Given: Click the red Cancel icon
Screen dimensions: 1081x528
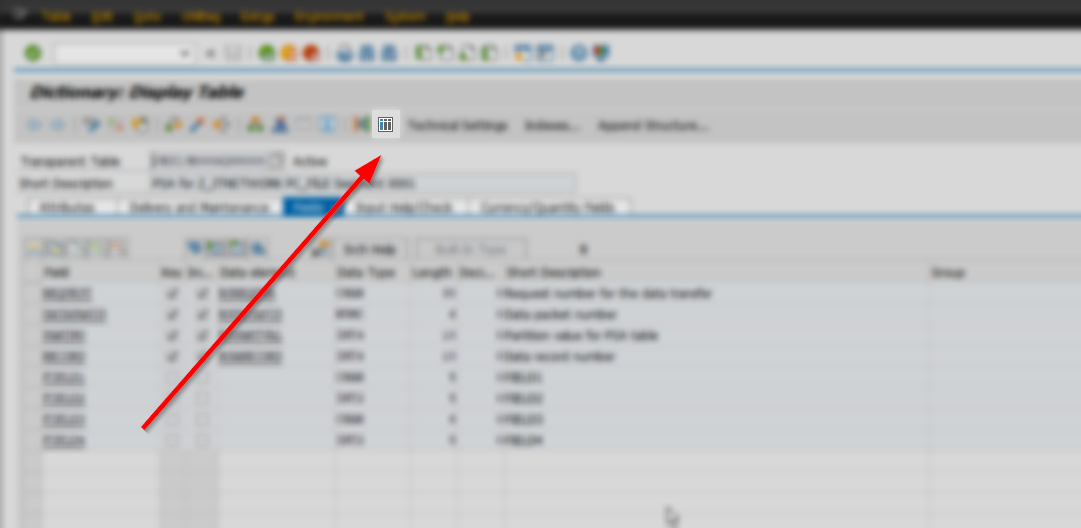Looking at the screenshot, I should (311, 53).
